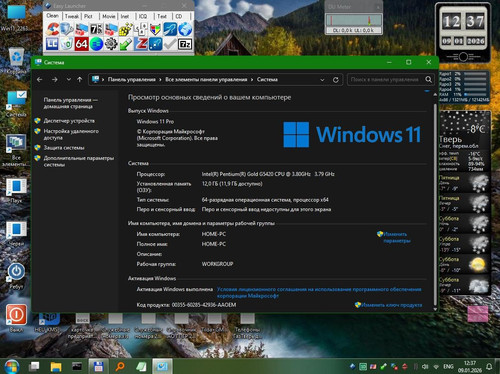Click the grey checkmark icon in Easy Launcher

170,44
